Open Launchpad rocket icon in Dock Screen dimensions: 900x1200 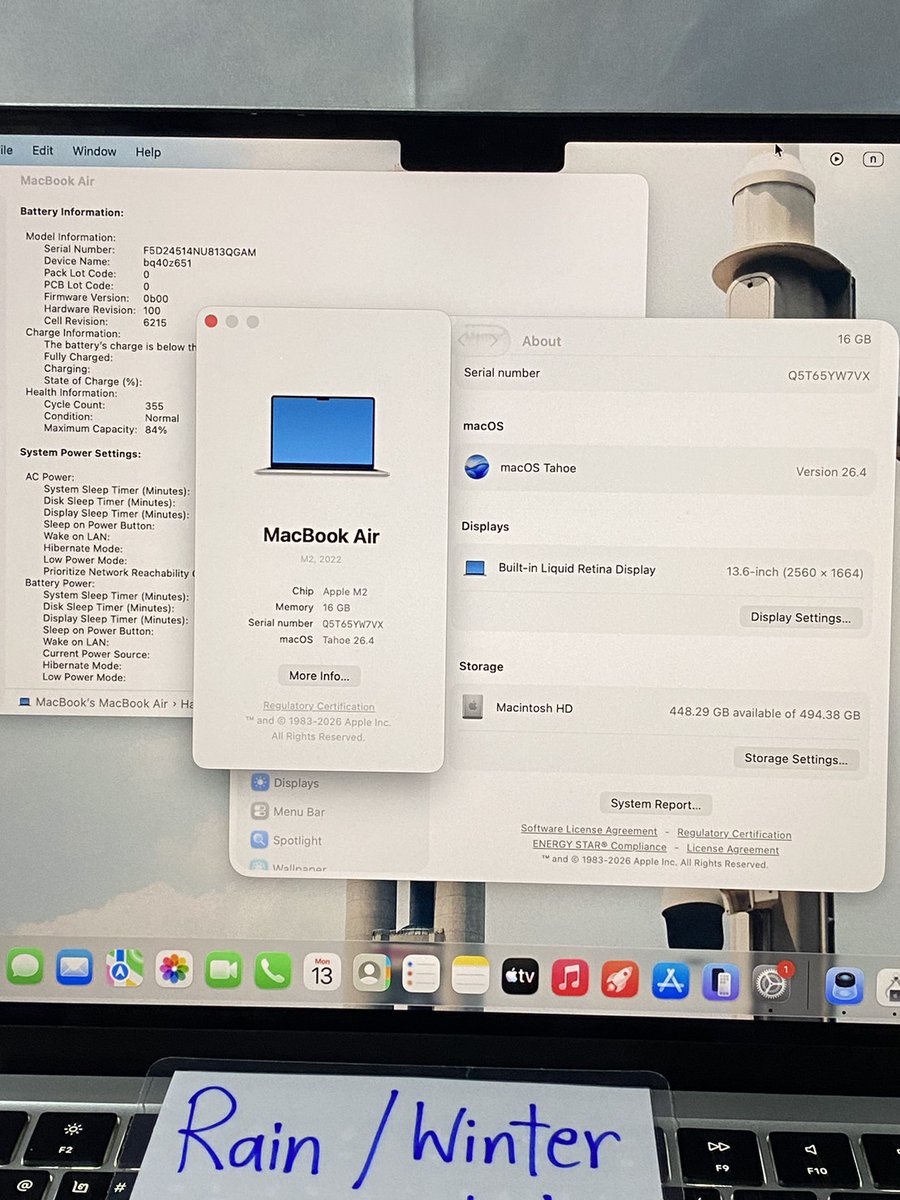pos(620,978)
